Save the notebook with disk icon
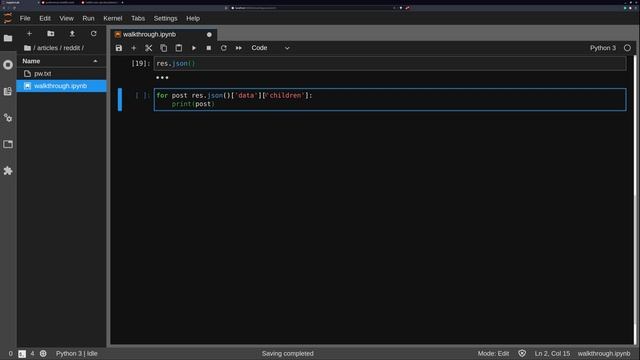The width and height of the screenshot is (640, 360). (119, 48)
